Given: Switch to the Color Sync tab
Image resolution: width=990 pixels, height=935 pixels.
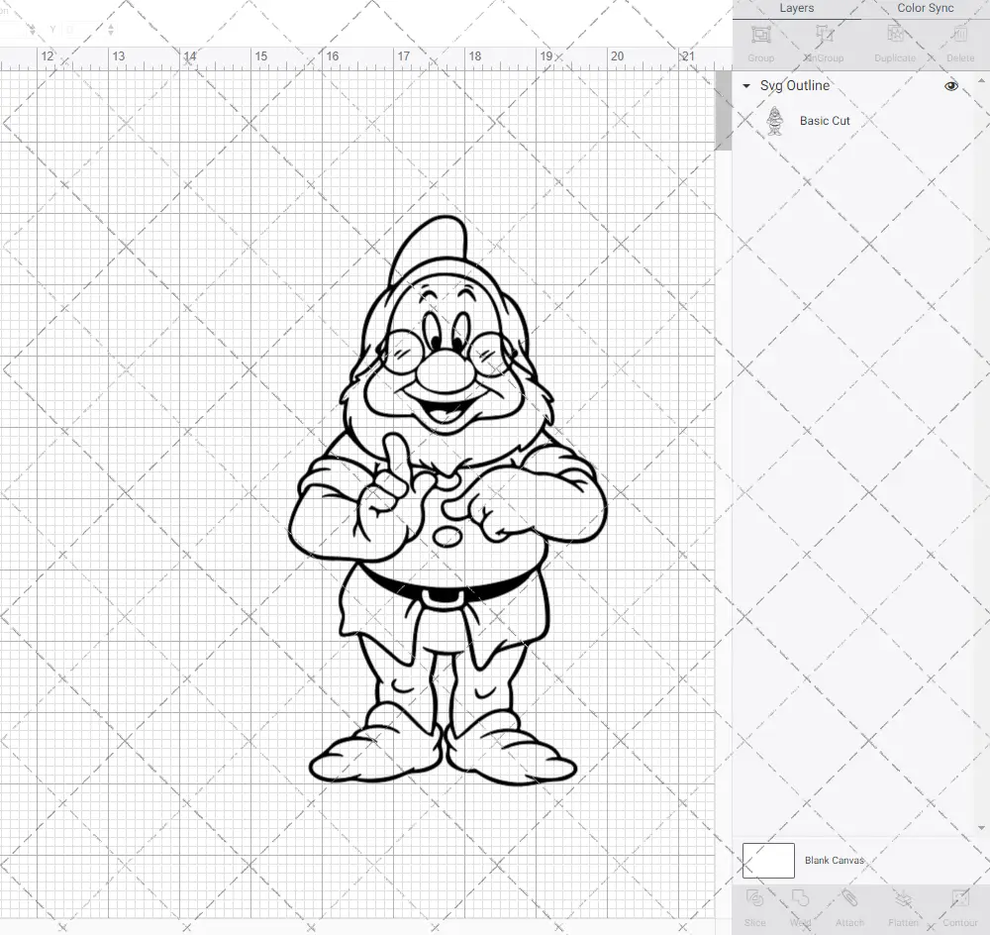Looking at the screenshot, I should [x=924, y=8].
